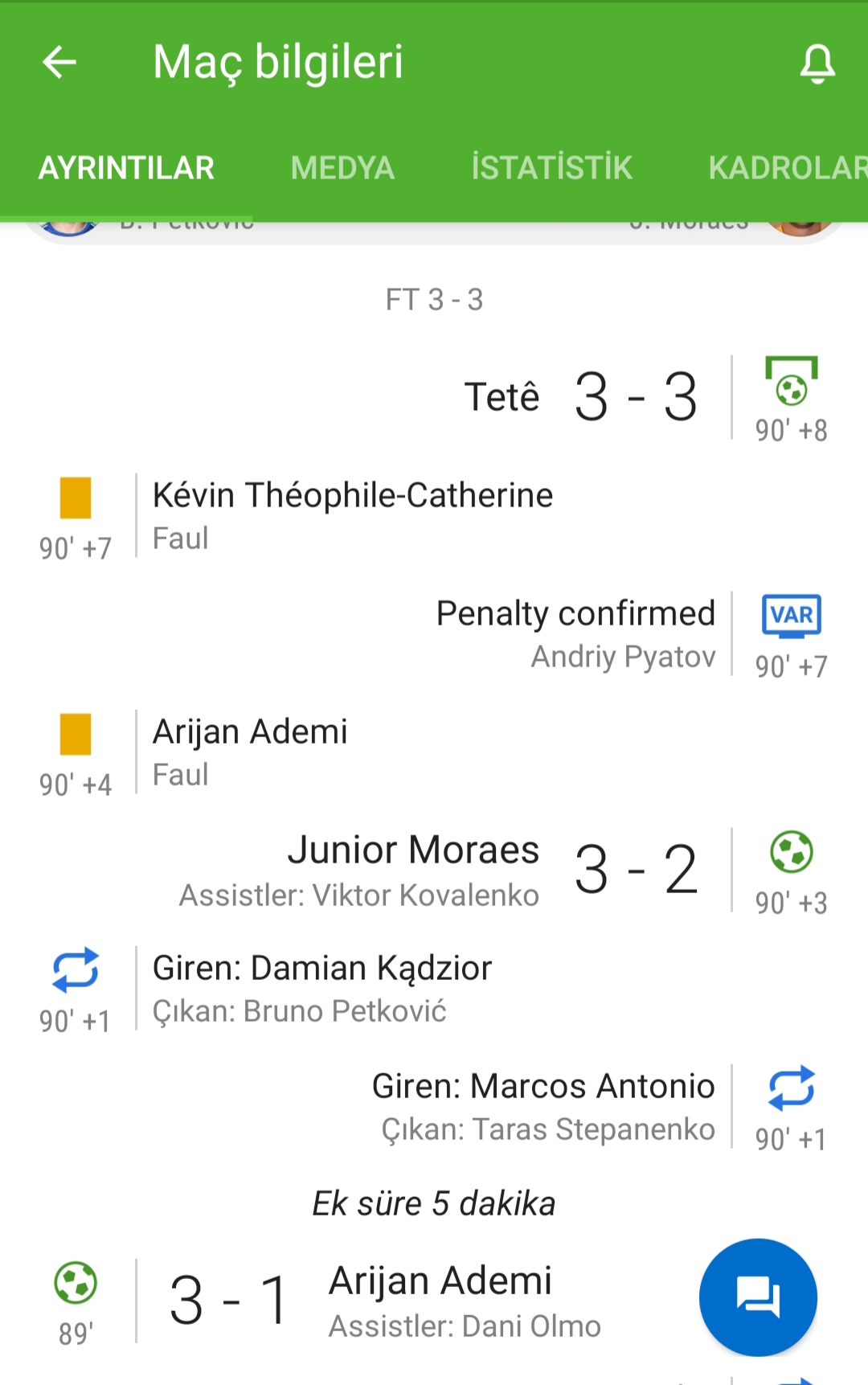
Task: Go back using the arrow icon
Action: 59,62
